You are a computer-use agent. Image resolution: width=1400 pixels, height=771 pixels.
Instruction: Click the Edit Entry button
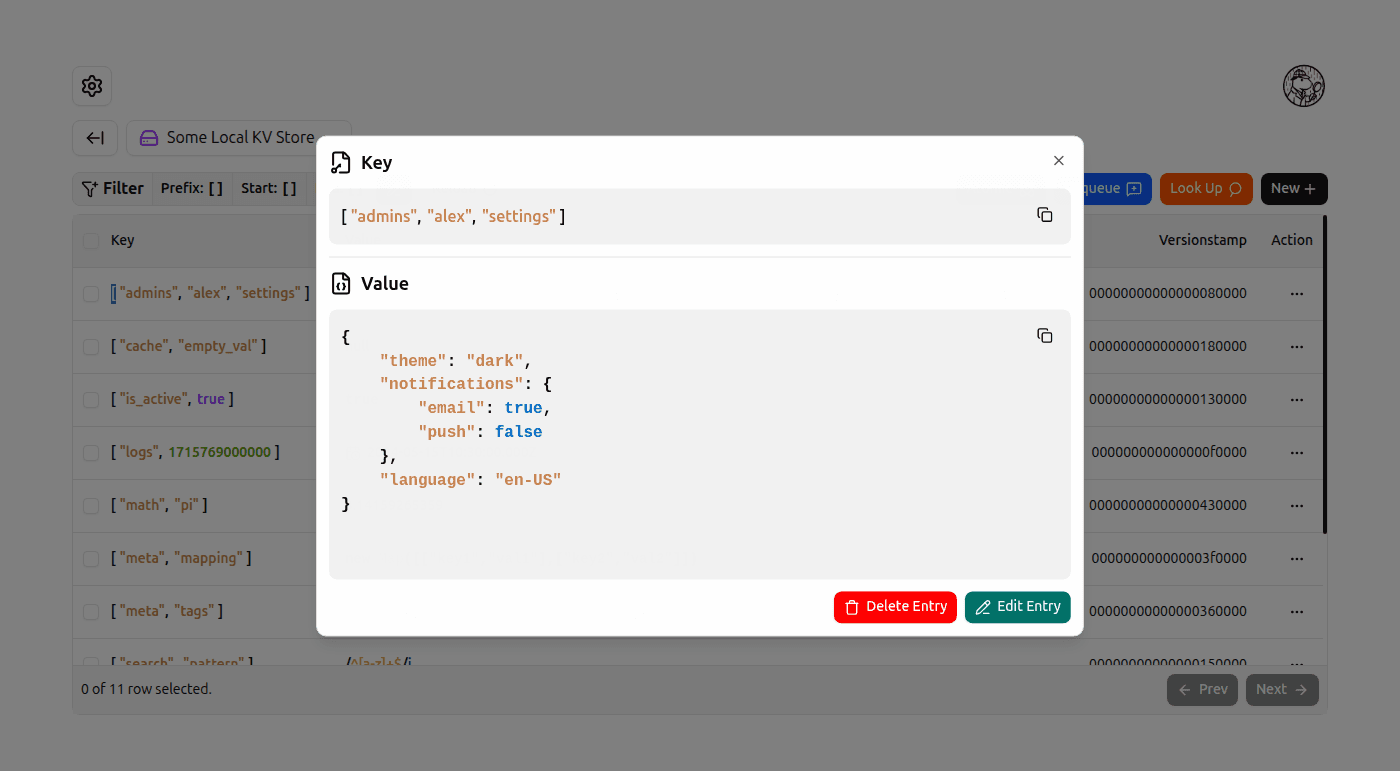(x=1017, y=607)
